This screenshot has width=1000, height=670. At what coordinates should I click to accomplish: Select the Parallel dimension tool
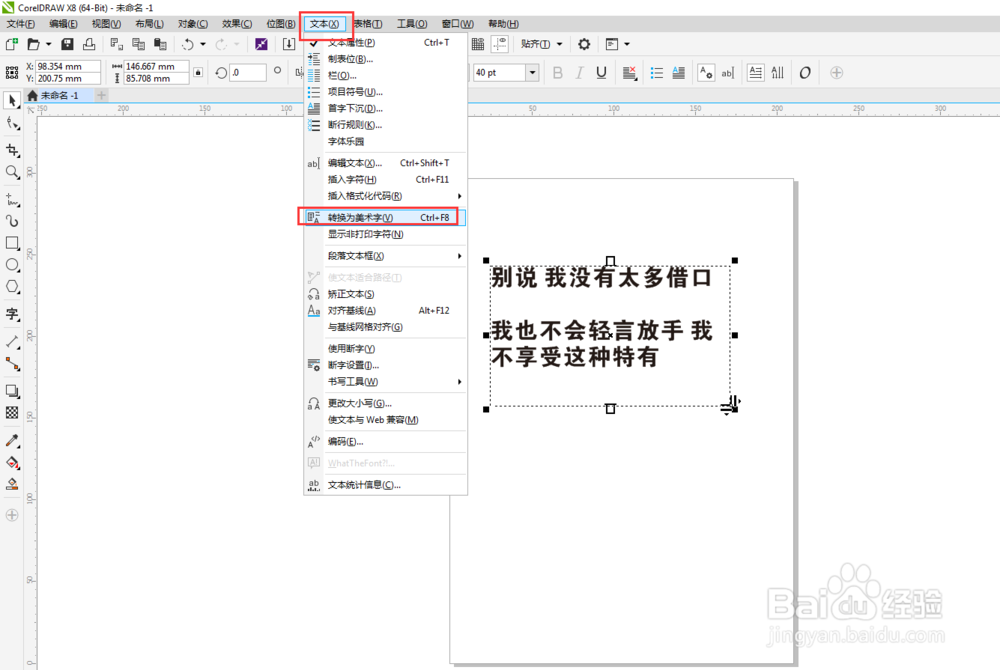pyautogui.click(x=12, y=342)
